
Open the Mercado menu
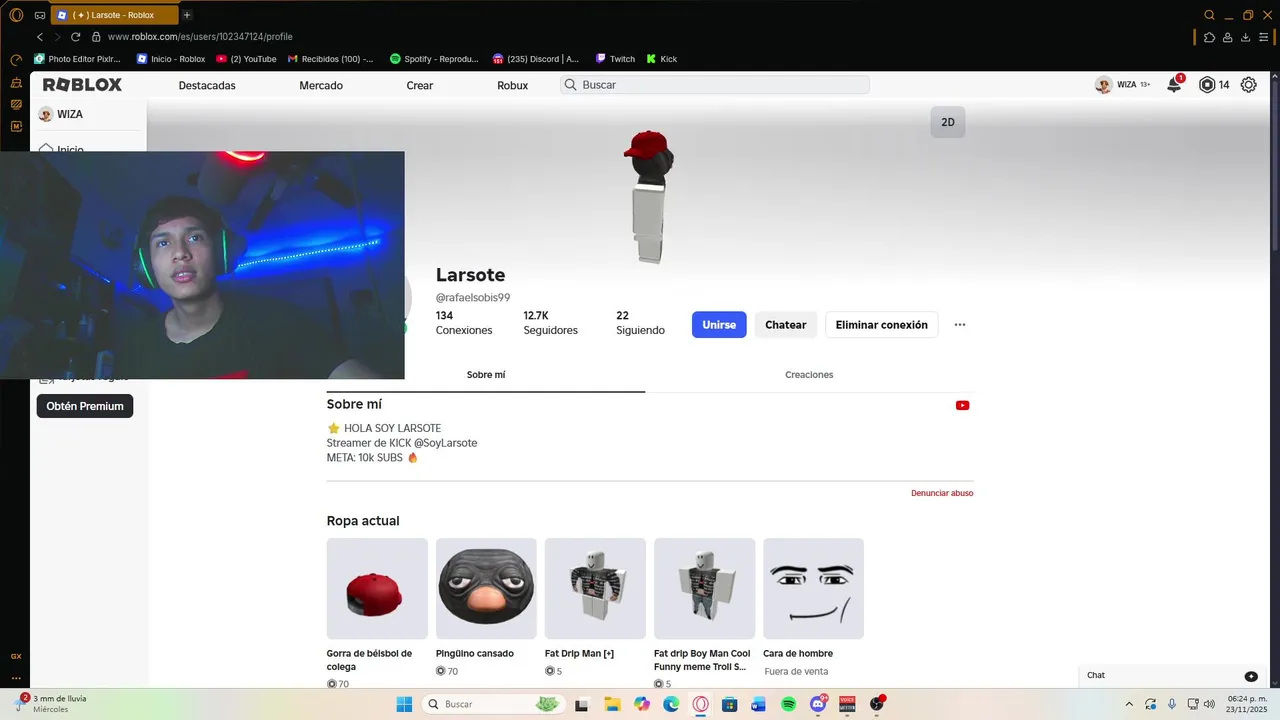click(321, 85)
